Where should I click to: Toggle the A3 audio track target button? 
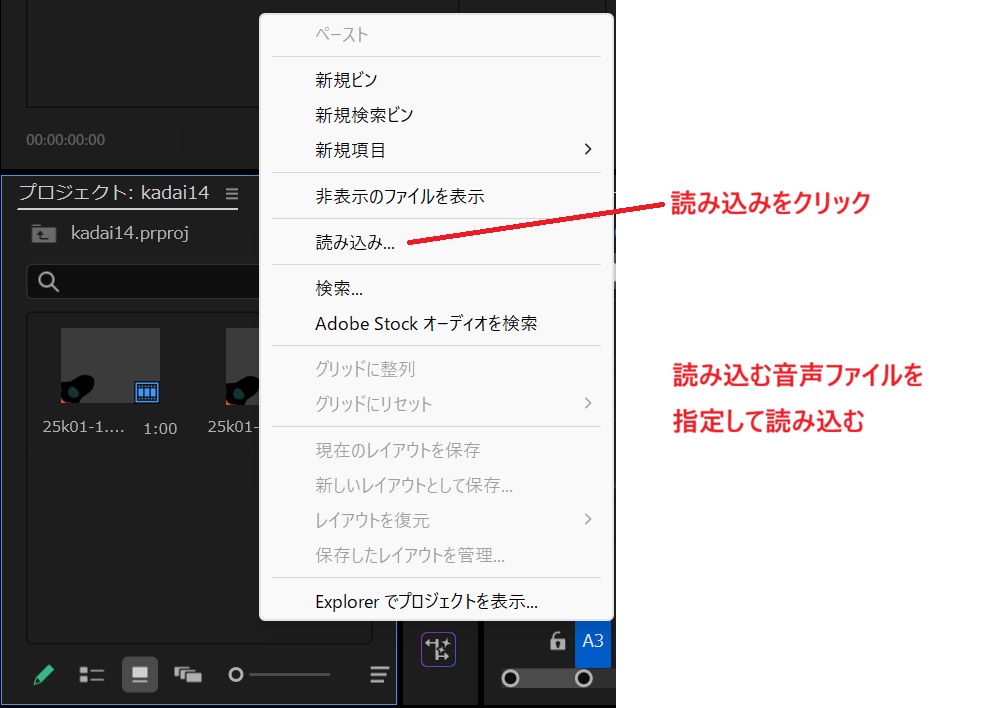(592, 642)
